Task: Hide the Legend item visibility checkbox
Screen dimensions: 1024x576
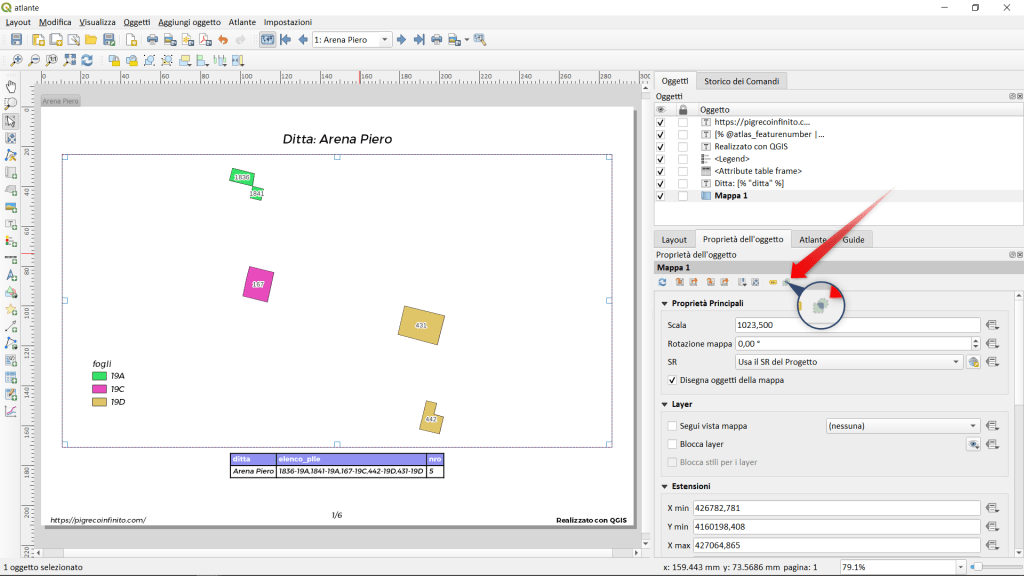Action: (x=661, y=159)
